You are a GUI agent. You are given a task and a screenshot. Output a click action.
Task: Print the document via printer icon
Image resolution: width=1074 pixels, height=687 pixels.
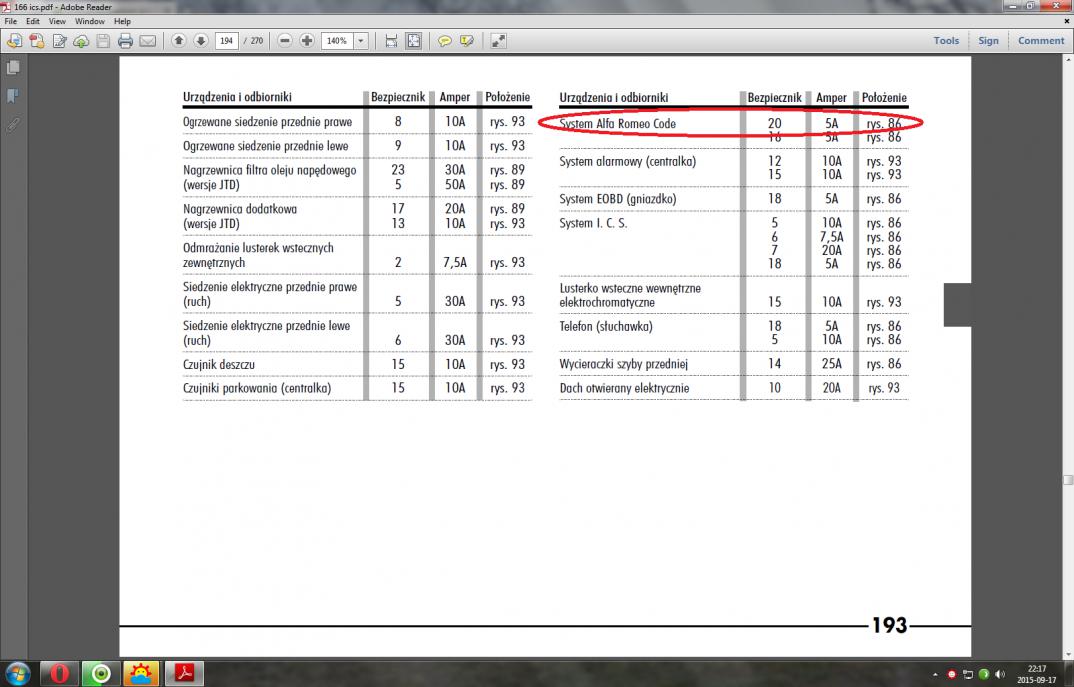[x=125, y=41]
